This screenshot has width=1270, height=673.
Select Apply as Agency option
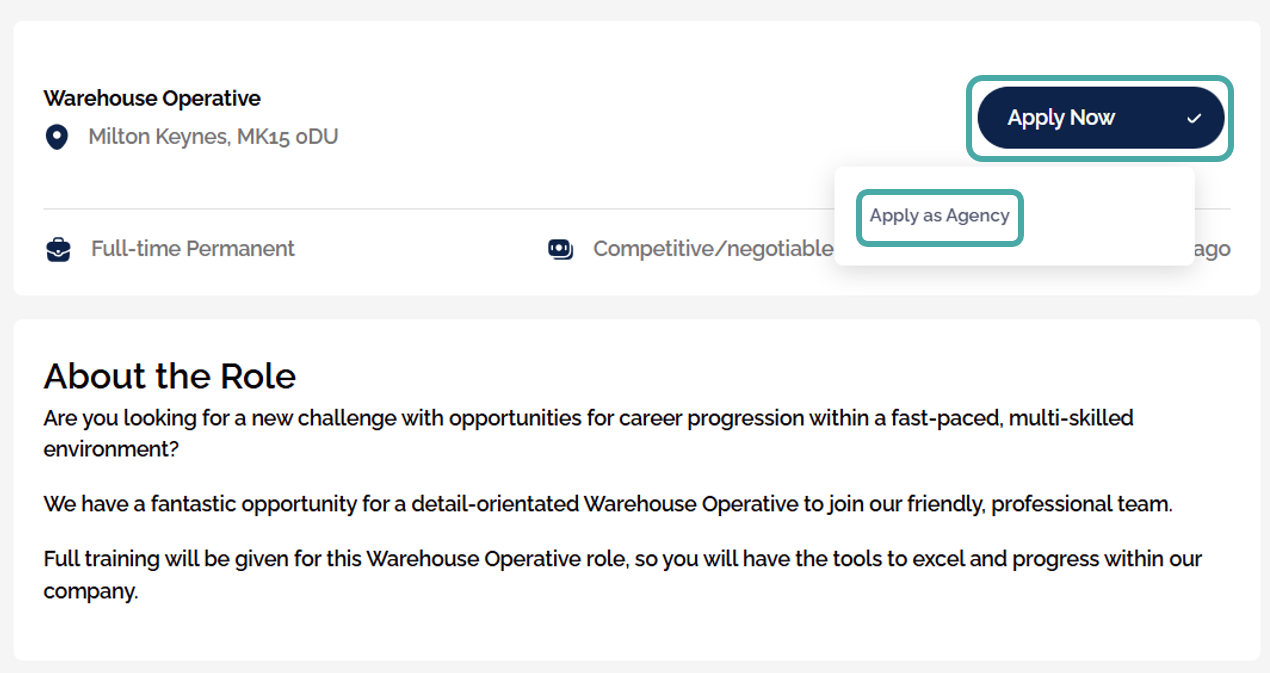939,216
